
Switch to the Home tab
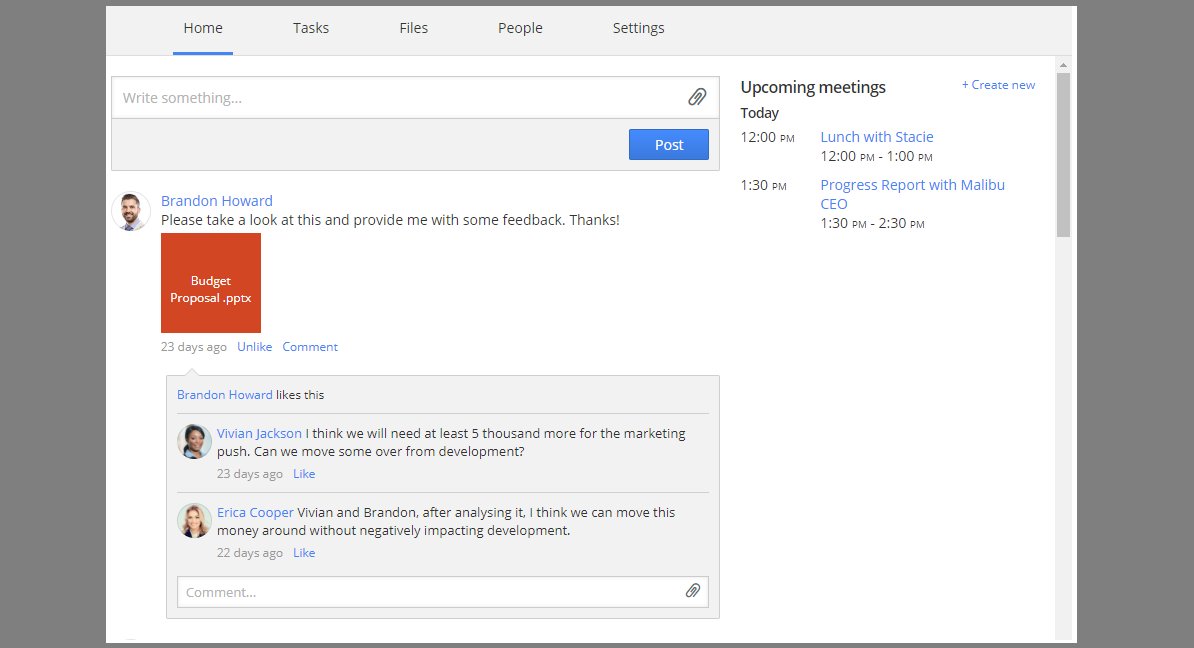click(x=203, y=28)
